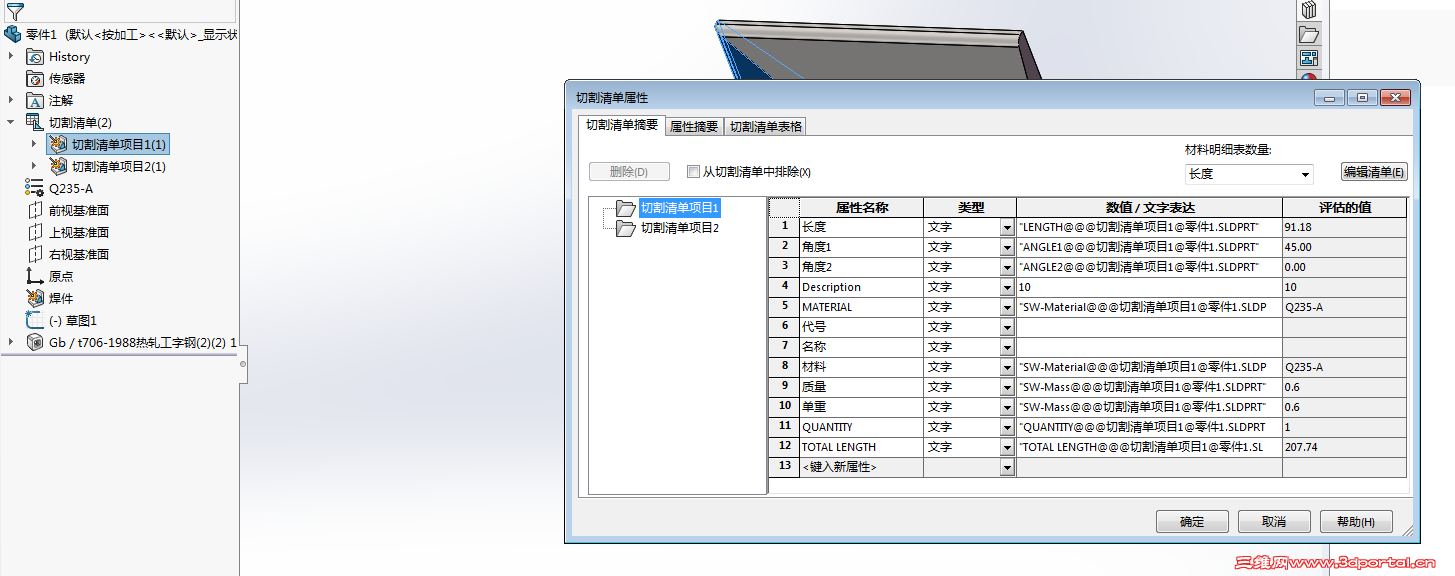Screen dimensions: 1455x576
Task: Open the type dropdown for the Description row
Action: (x=1007, y=287)
